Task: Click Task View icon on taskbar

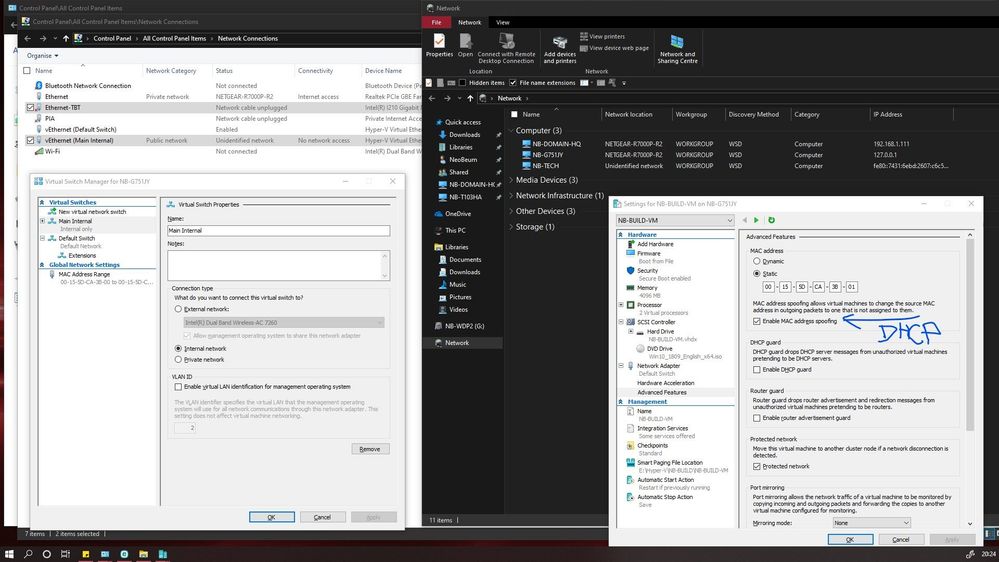Action: point(65,554)
